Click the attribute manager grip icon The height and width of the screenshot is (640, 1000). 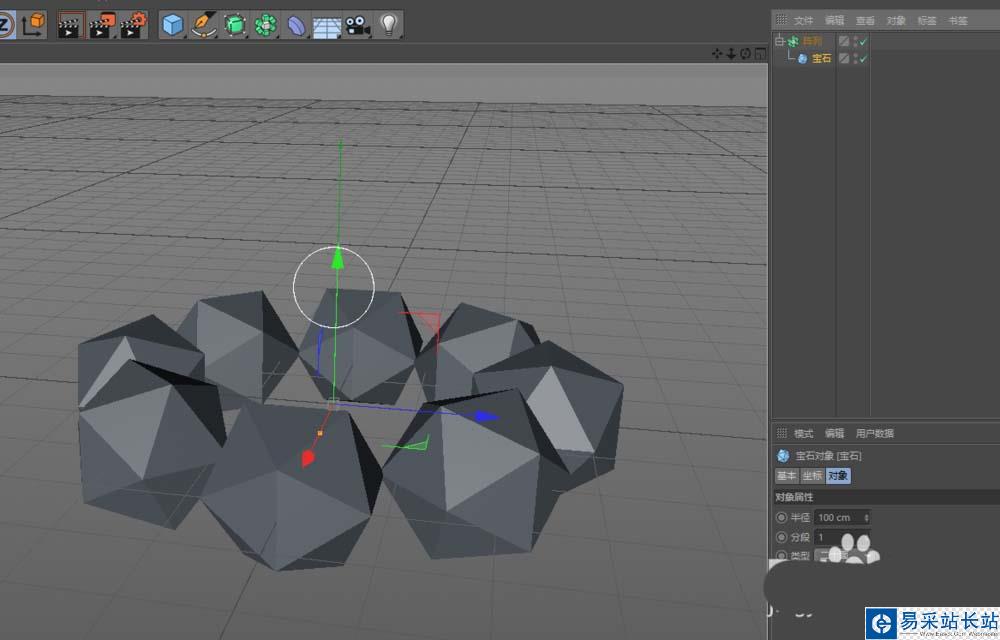(781, 433)
